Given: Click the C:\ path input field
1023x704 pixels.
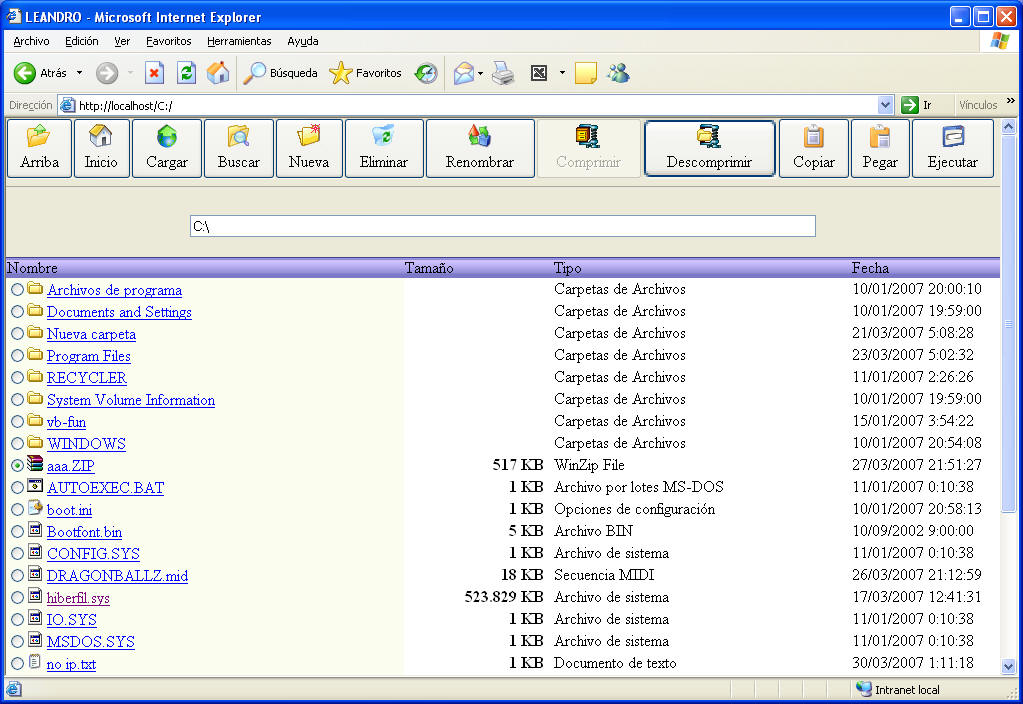Looking at the screenshot, I should click(502, 226).
